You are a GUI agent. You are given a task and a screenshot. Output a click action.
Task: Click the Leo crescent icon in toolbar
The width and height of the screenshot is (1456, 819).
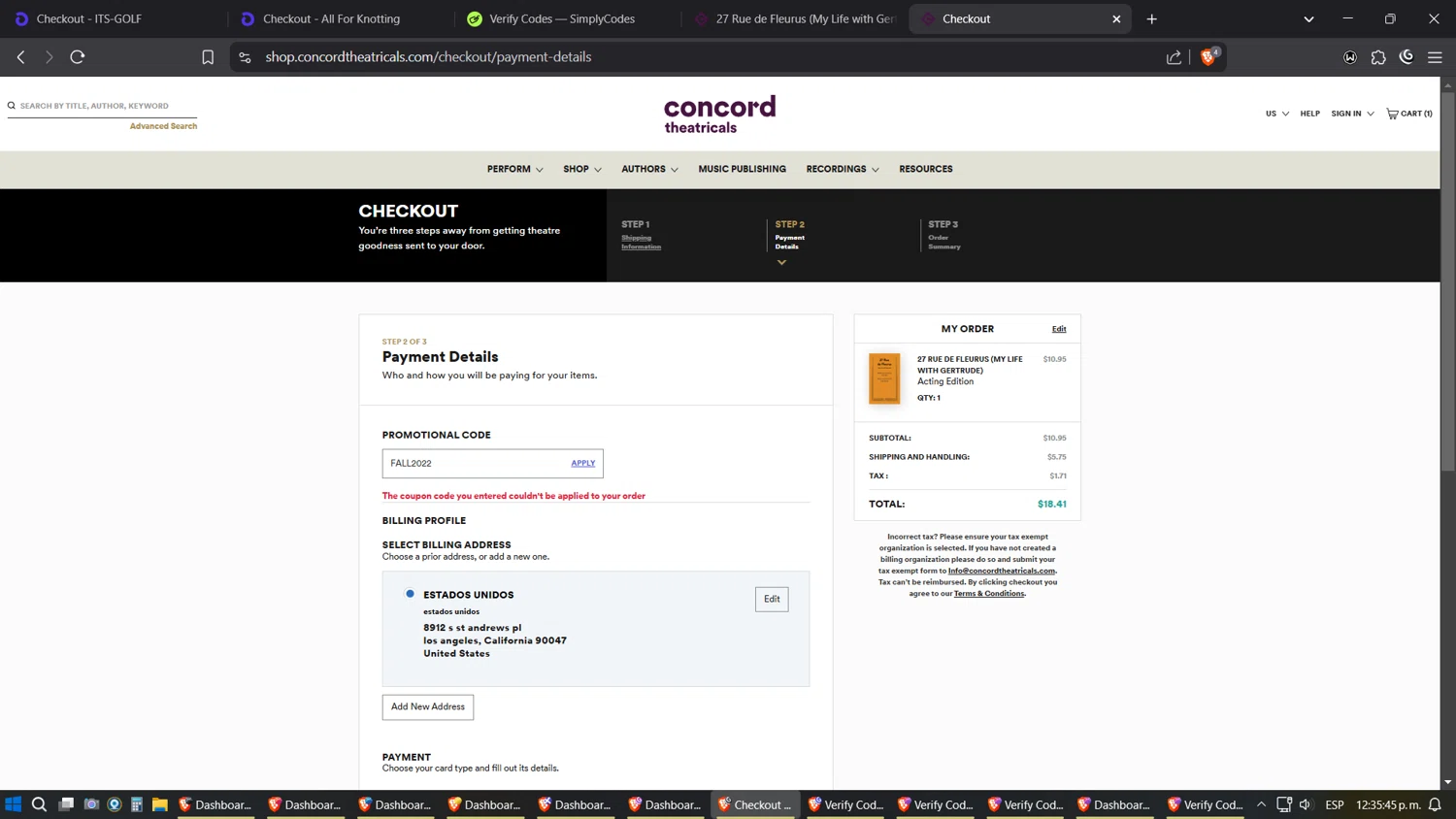pos(1406,57)
